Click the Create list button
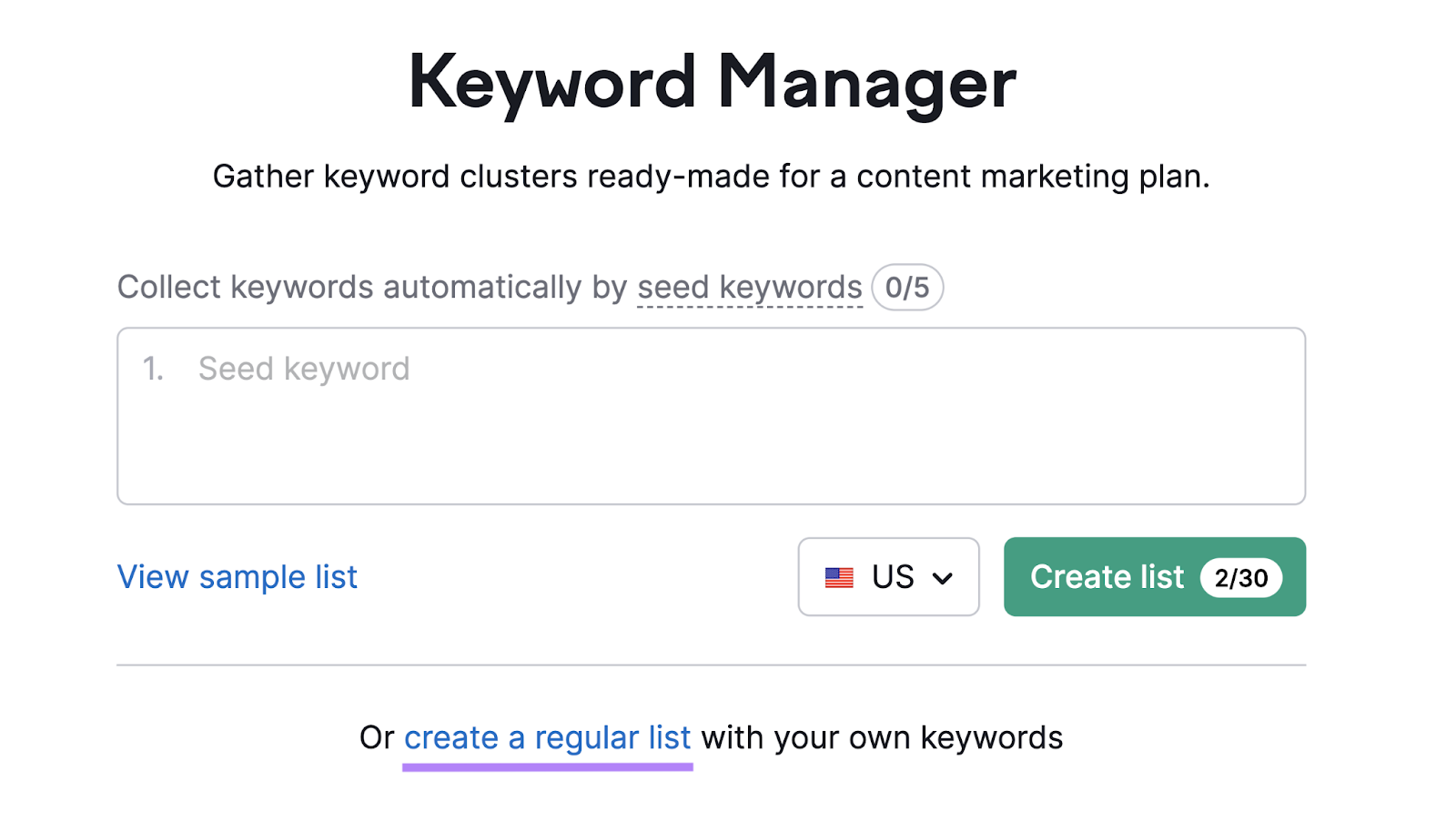The height and width of the screenshot is (822, 1456). click(x=1154, y=576)
